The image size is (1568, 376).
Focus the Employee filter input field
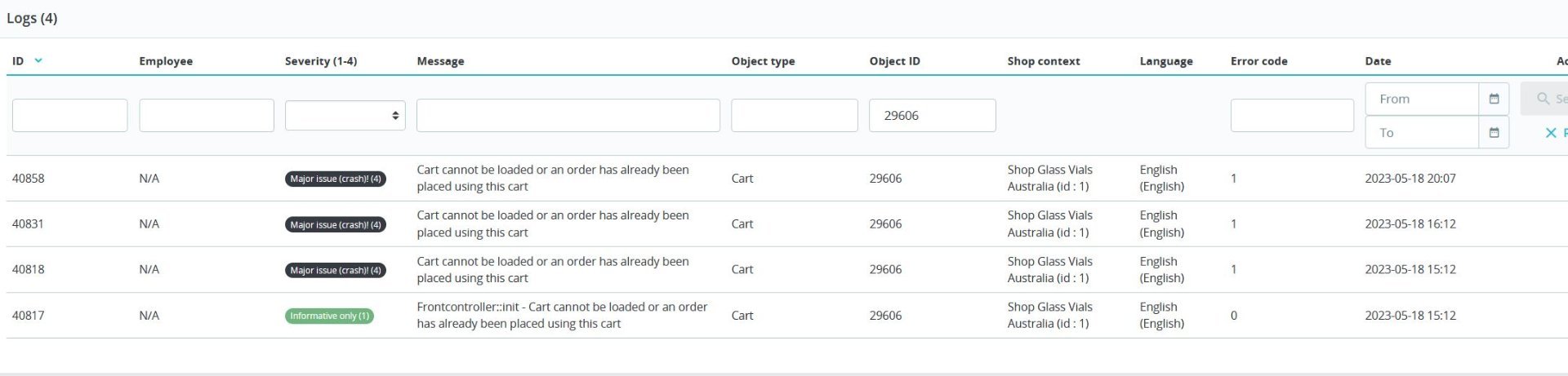click(x=206, y=115)
